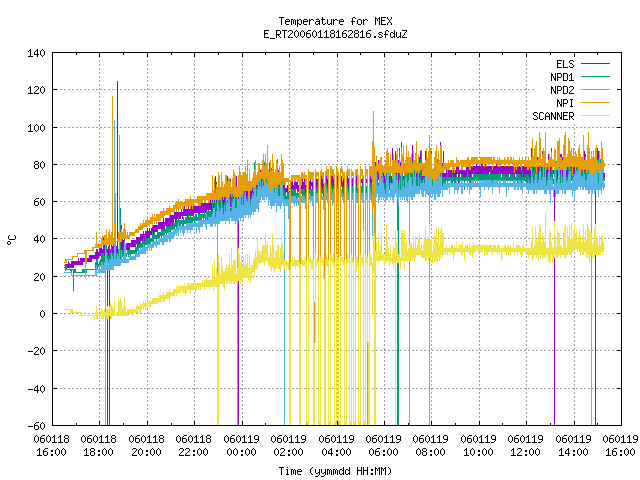Click the x-axis label 060118 22:00
The height and width of the screenshot is (480, 640).
[x=194, y=446]
